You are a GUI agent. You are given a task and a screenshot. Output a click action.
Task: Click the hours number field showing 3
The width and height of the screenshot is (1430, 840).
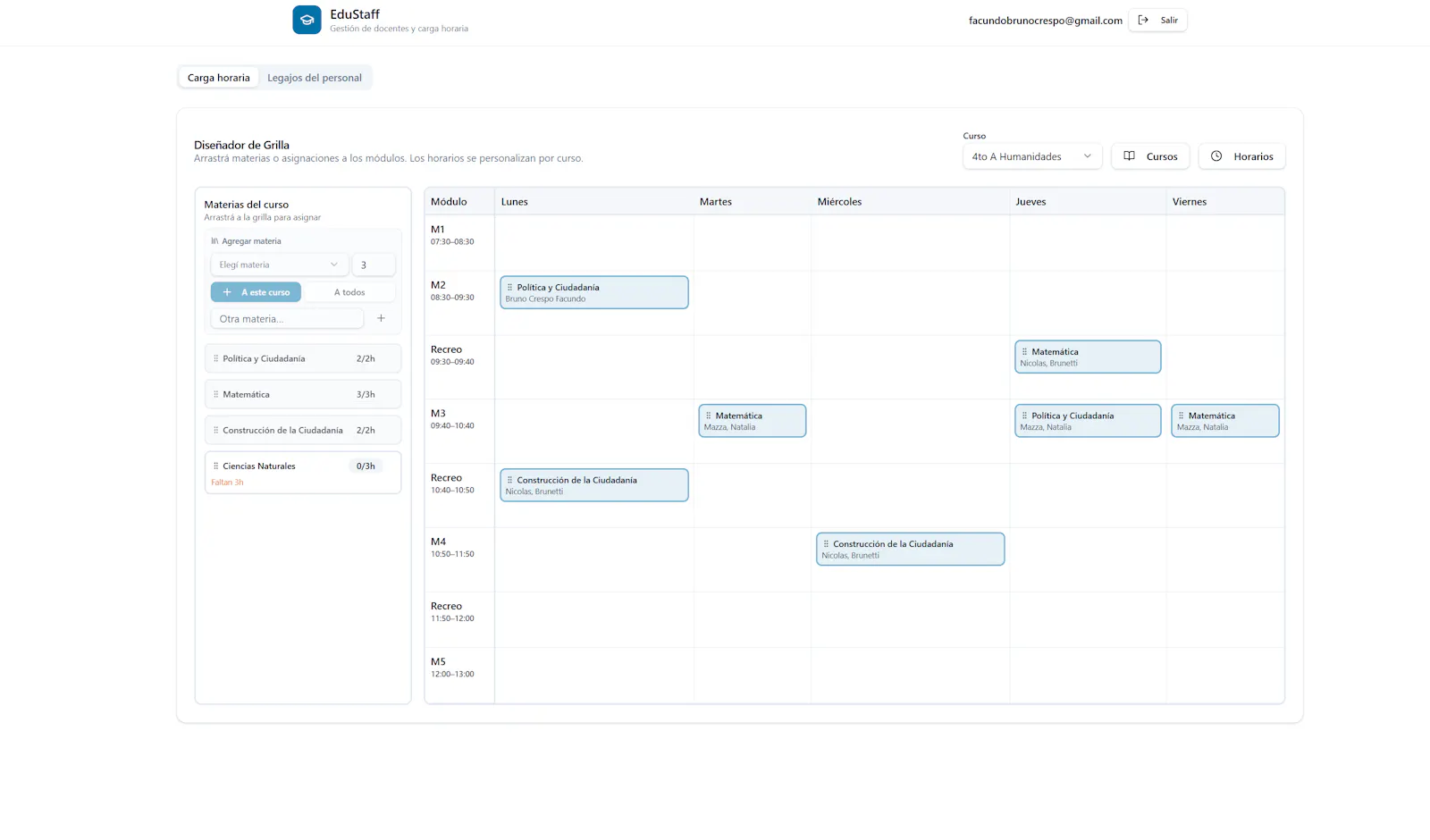tap(374, 265)
